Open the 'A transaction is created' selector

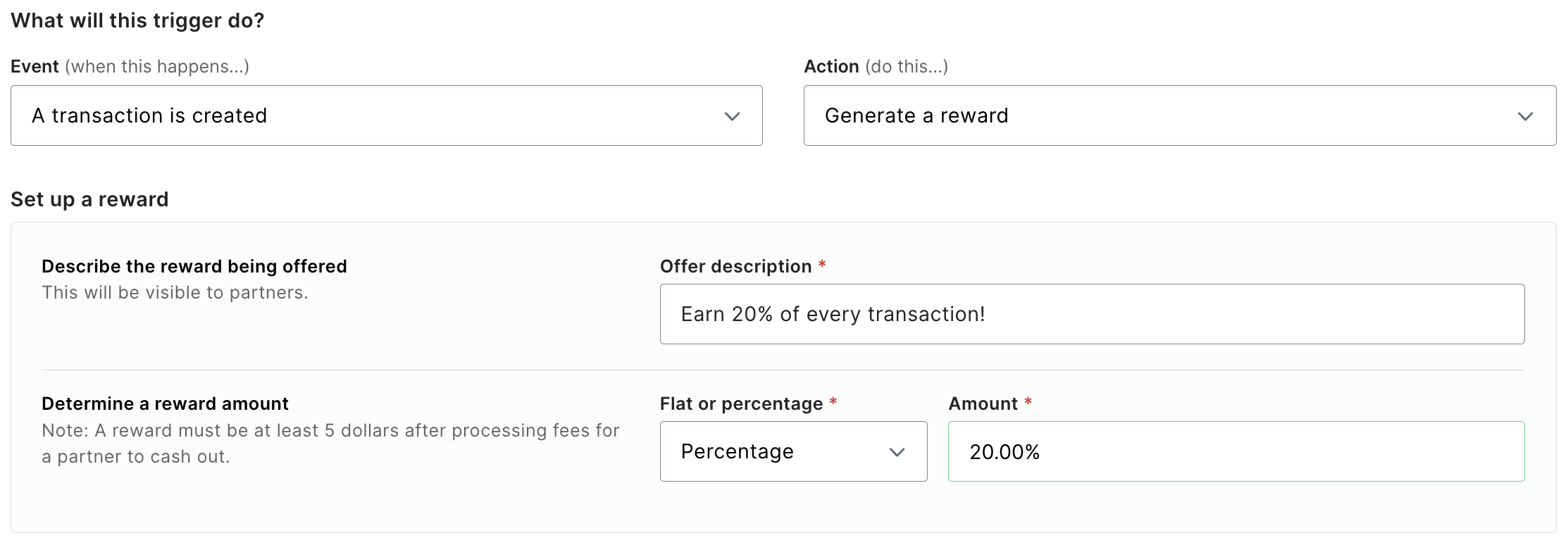coord(386,115)
